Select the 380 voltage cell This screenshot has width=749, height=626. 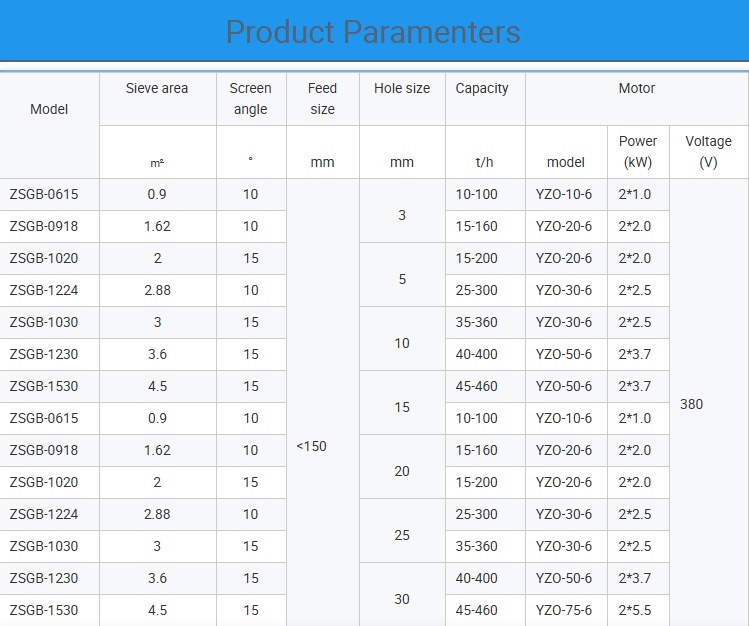tap(691, 404)
